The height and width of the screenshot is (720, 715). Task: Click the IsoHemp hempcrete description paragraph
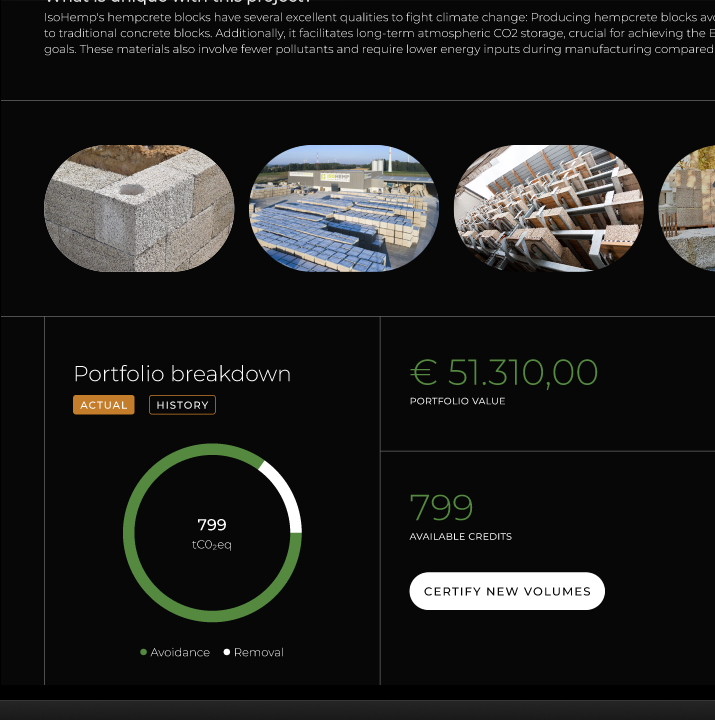point(380,33)
